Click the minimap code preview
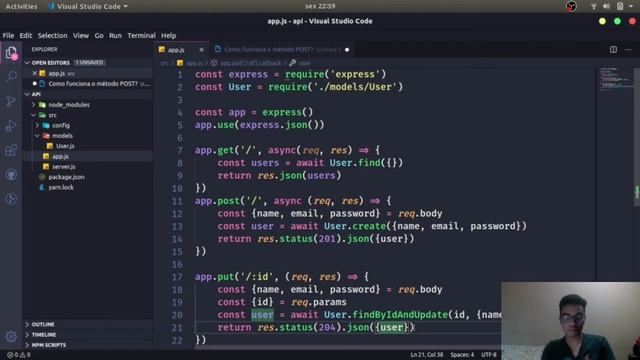The height and width of the screenshot is (360, 640). pyautogui.click(x=616, y=80)
